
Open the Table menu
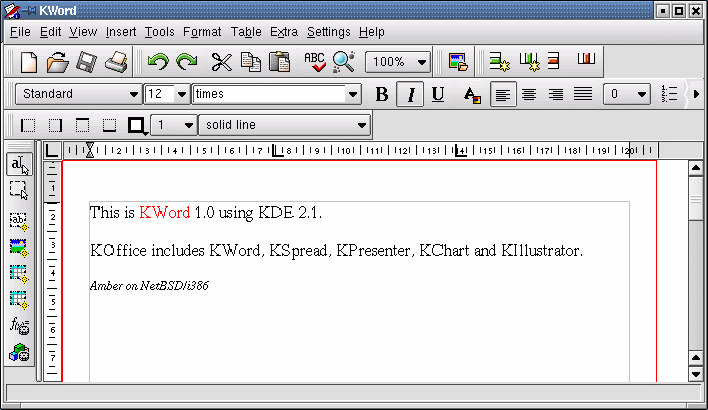pyautogui.click(x=246, y=32)
